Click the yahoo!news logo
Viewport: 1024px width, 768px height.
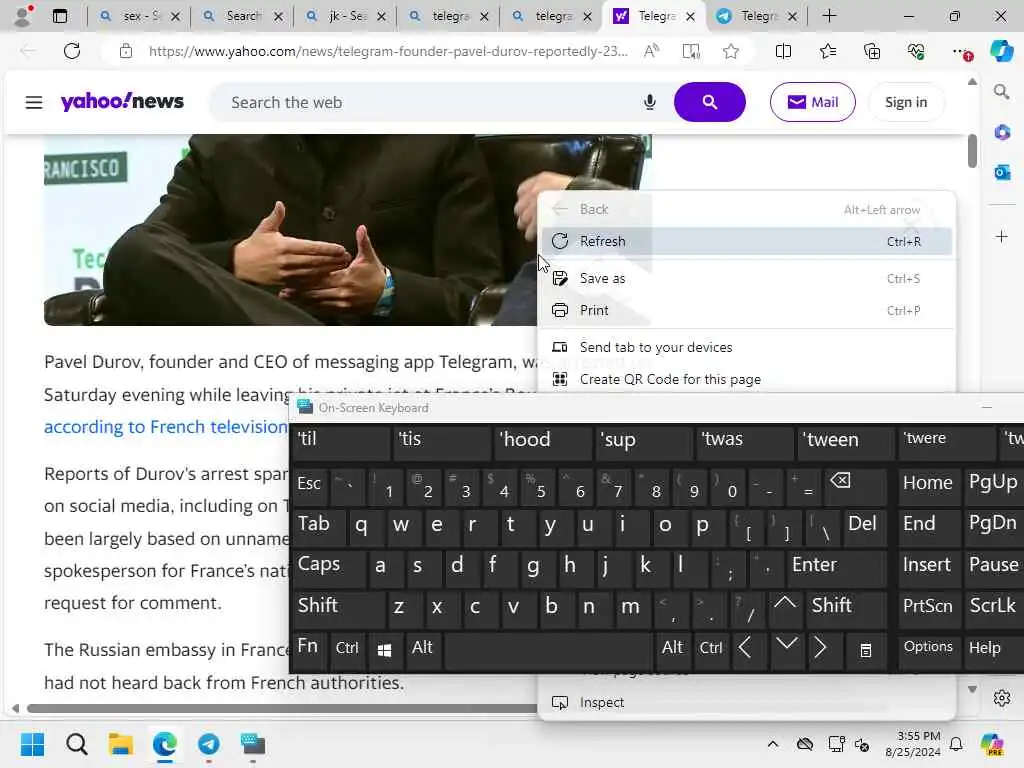pyautogui.click(x=122, y=101)
